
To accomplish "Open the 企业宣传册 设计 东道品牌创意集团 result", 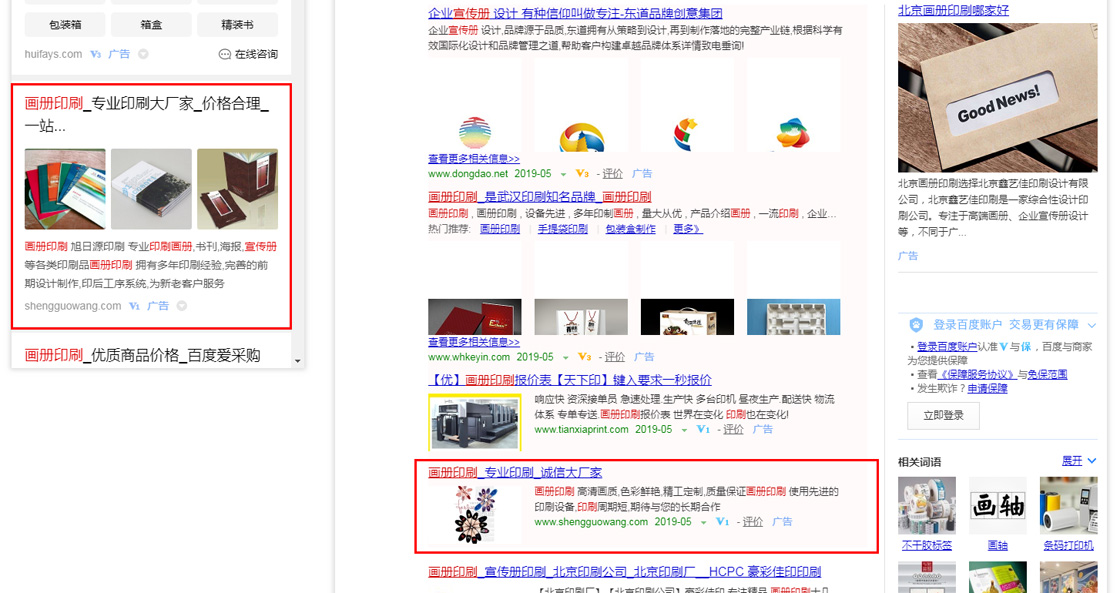I will [575, 14].
